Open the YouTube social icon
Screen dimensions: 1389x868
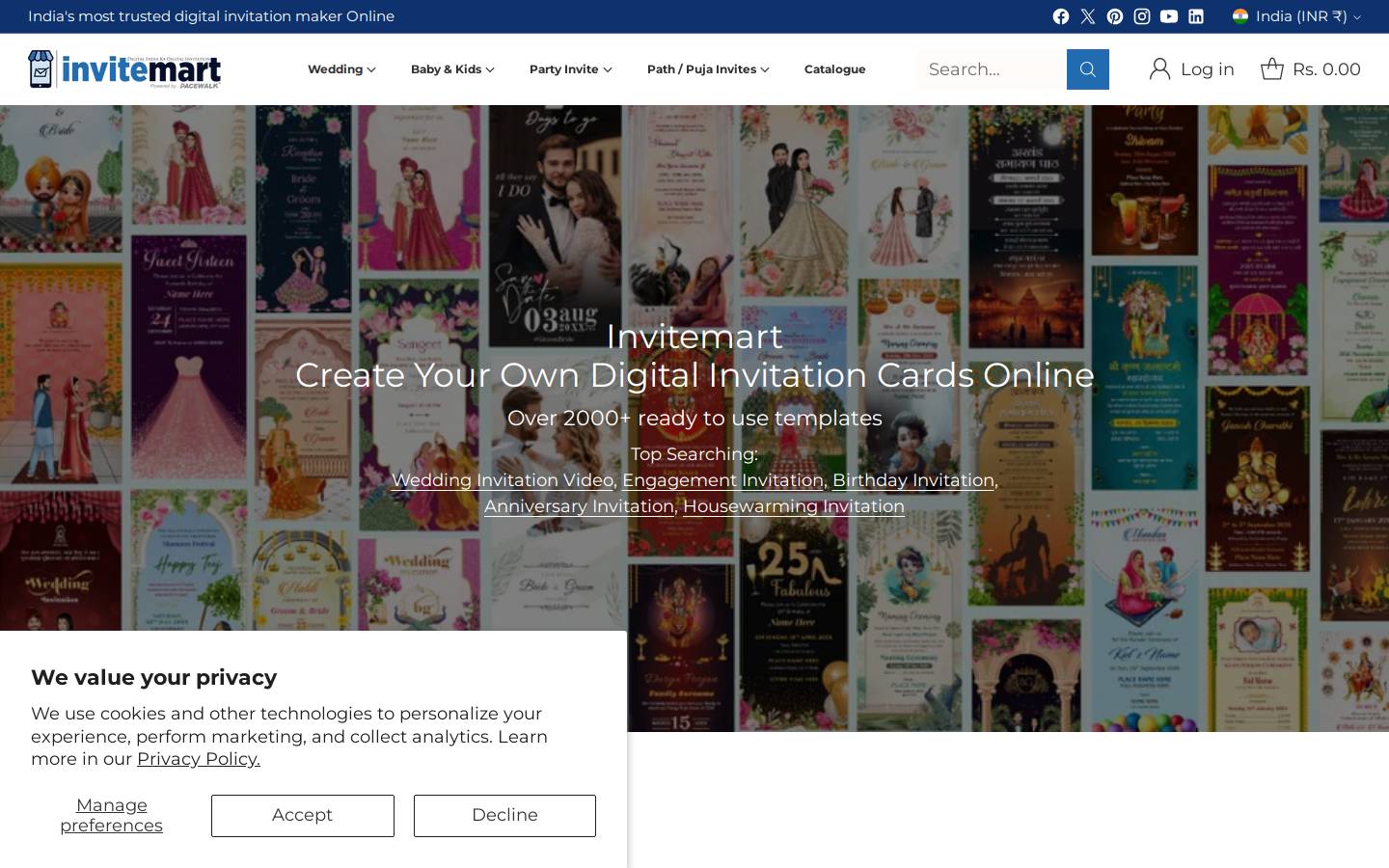coord(1169,16)
